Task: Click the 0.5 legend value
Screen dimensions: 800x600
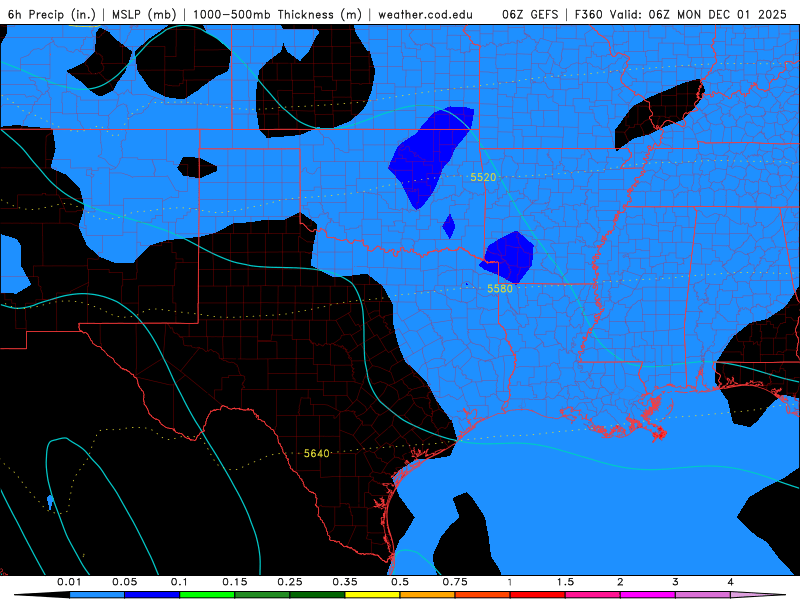Action: (400, 582)
